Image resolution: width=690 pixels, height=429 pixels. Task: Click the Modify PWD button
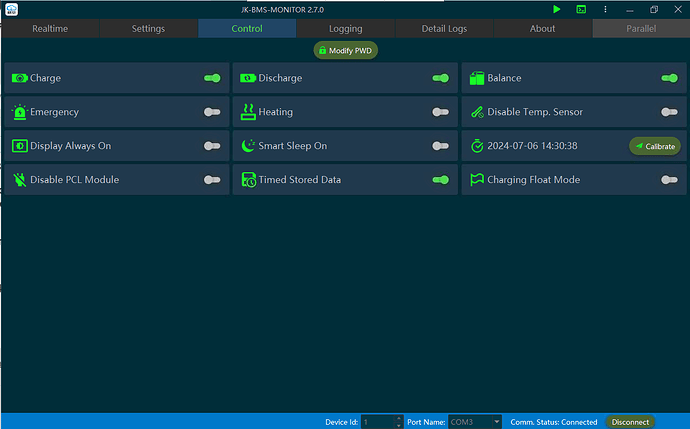click(345, 50)
